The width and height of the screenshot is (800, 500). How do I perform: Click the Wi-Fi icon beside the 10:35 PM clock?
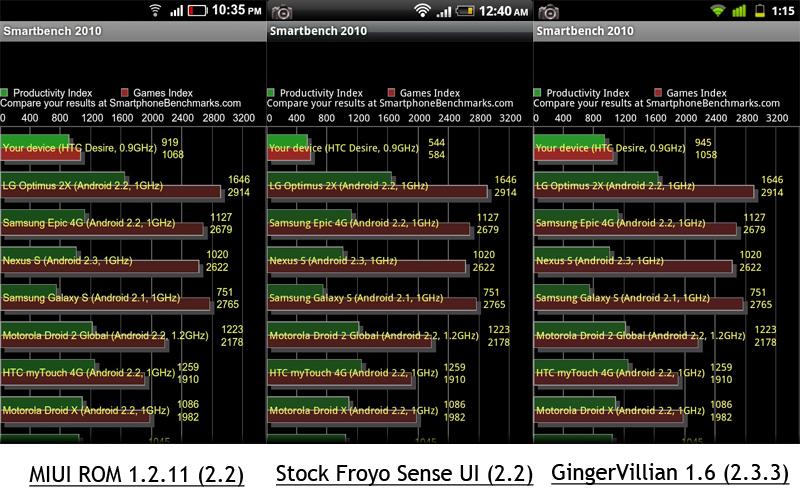[x=155, y=10]
